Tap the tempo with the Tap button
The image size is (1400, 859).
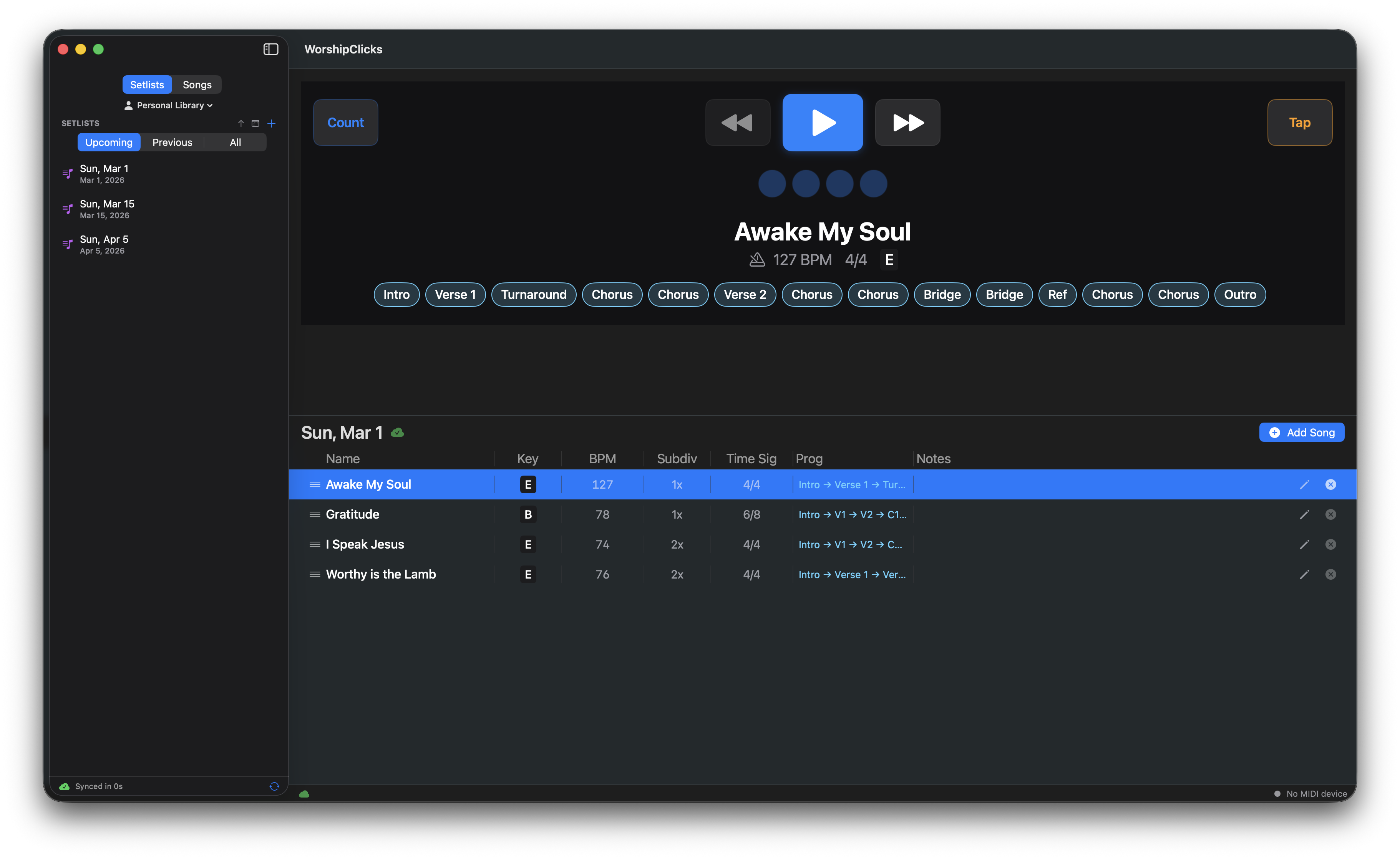[1299, 122]
